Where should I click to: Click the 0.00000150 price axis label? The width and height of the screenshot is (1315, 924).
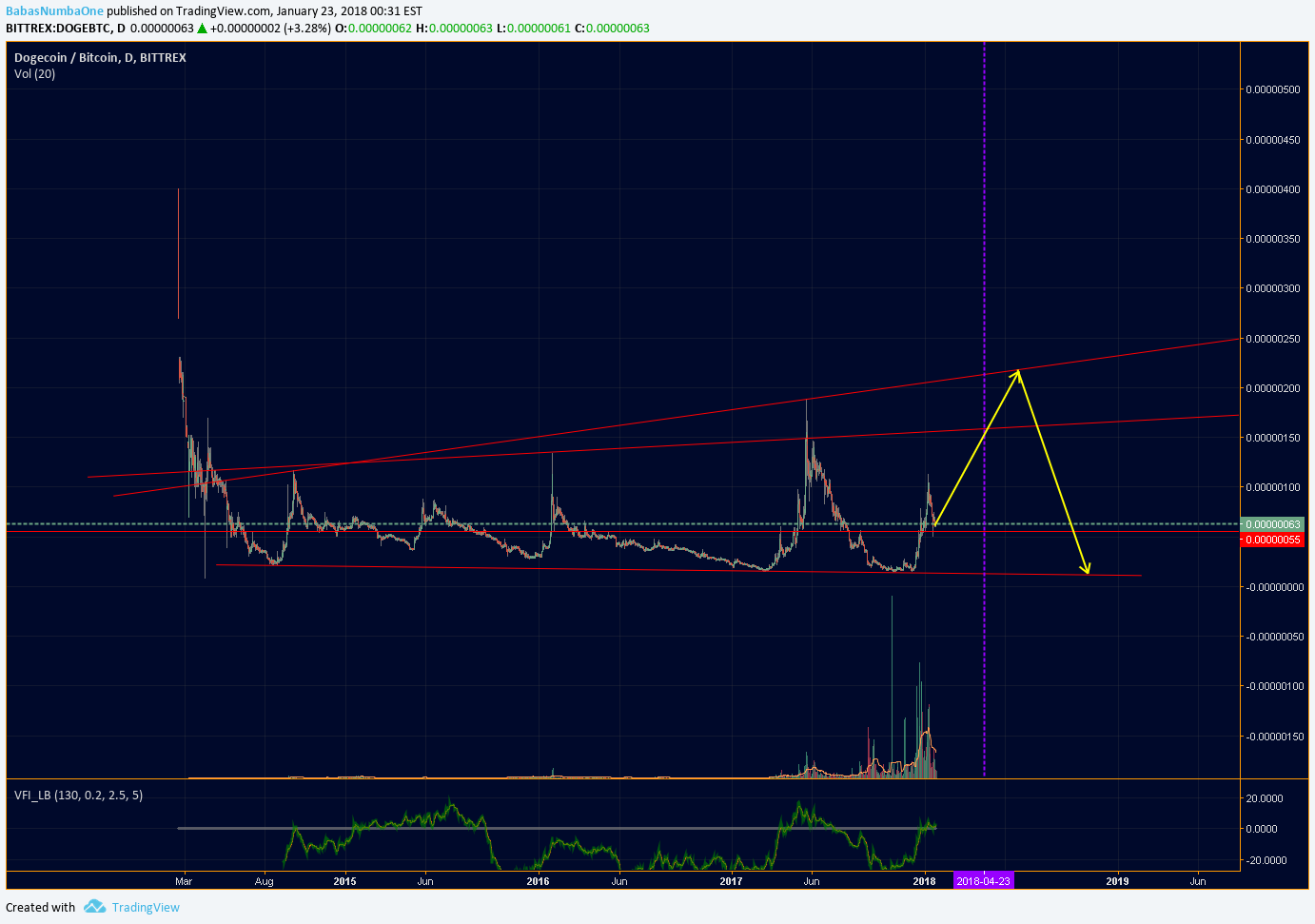click(1273, 438)
